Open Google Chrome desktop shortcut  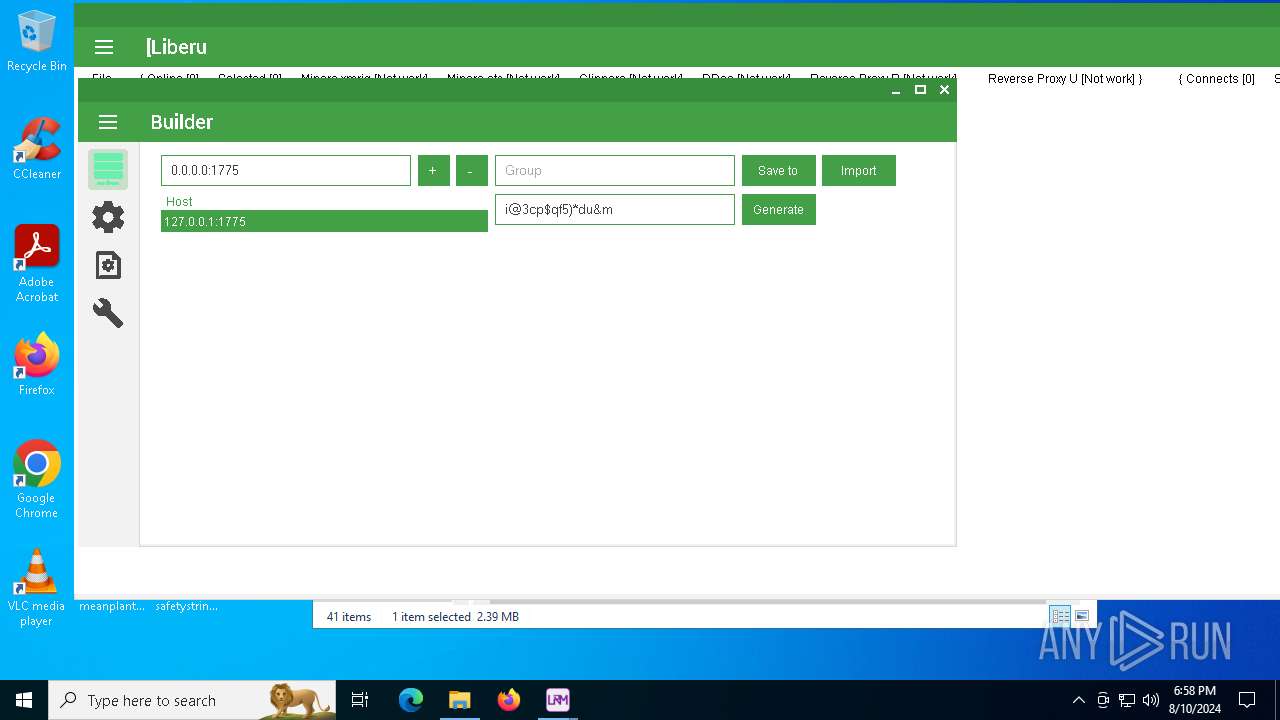[x=37, y=480]
